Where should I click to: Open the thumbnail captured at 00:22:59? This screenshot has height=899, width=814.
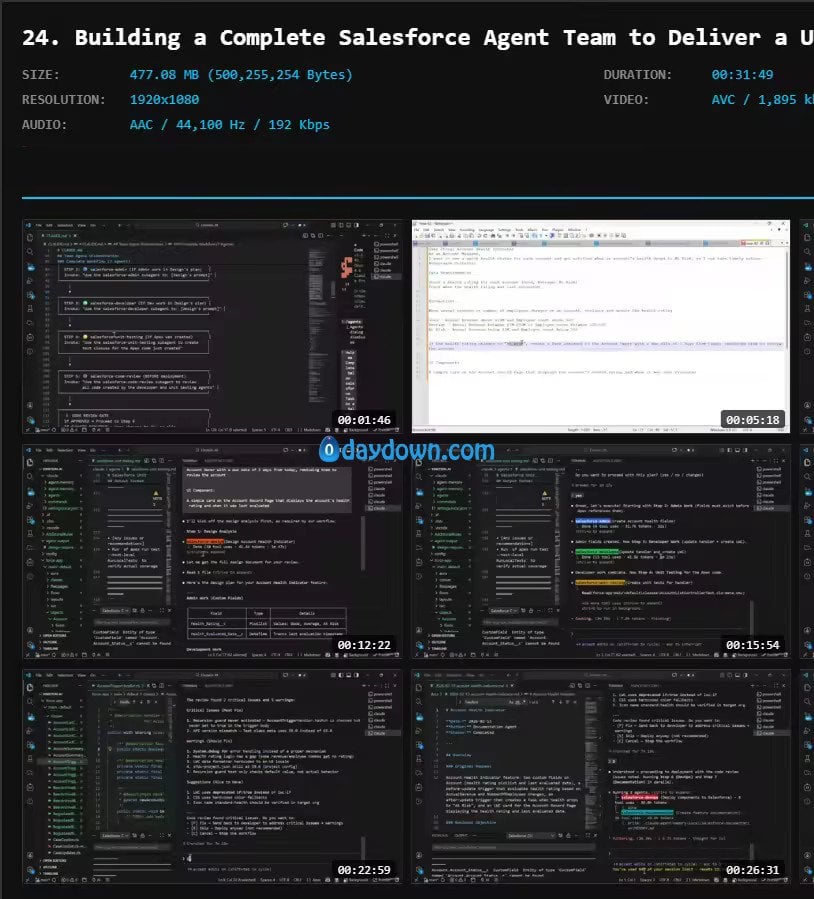tap(212, 776)
